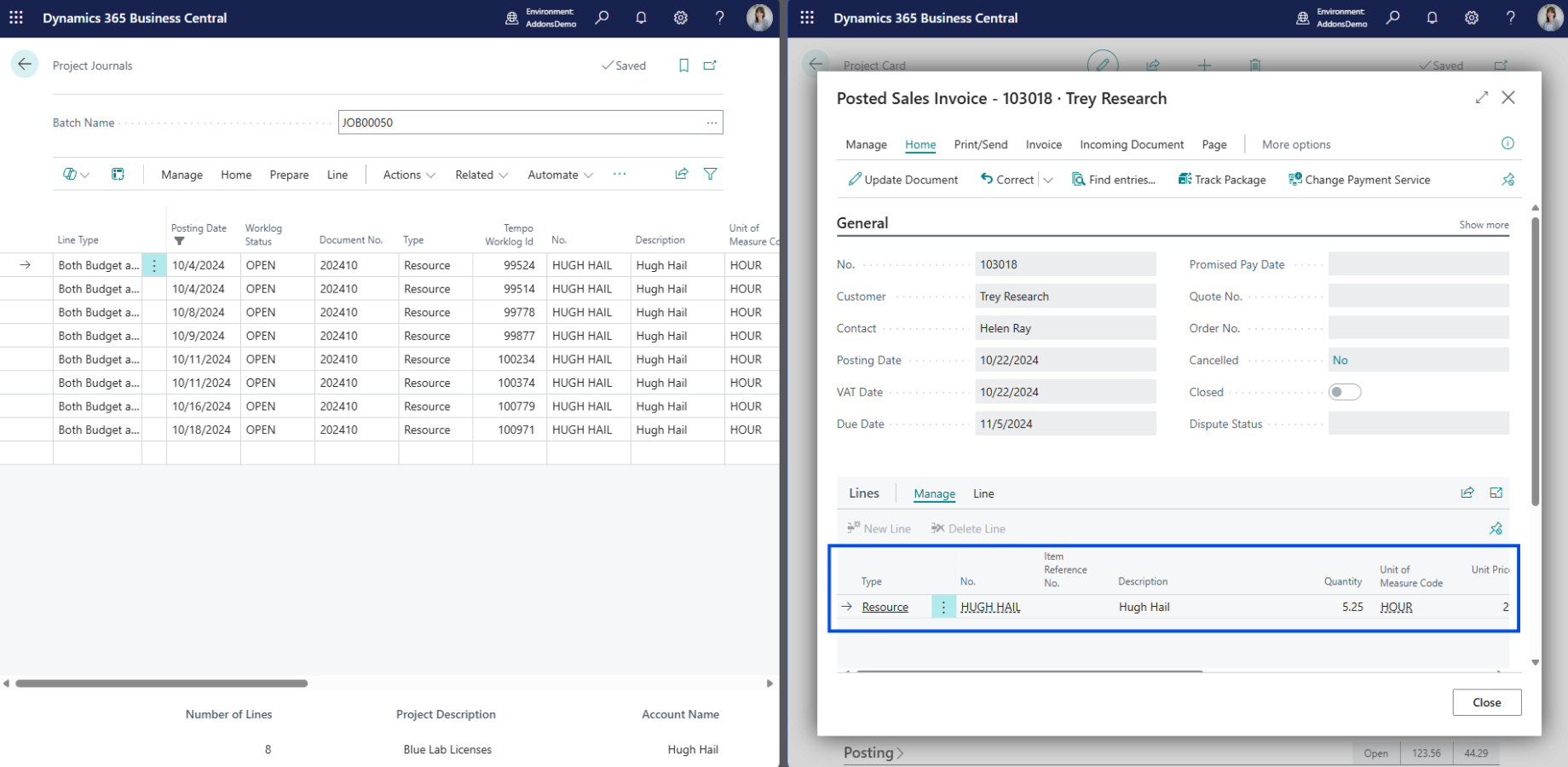Click More options in invoice dialog
This screenshot has height=767, width=1568.
pyautogui.click(x=1296, y=144)
